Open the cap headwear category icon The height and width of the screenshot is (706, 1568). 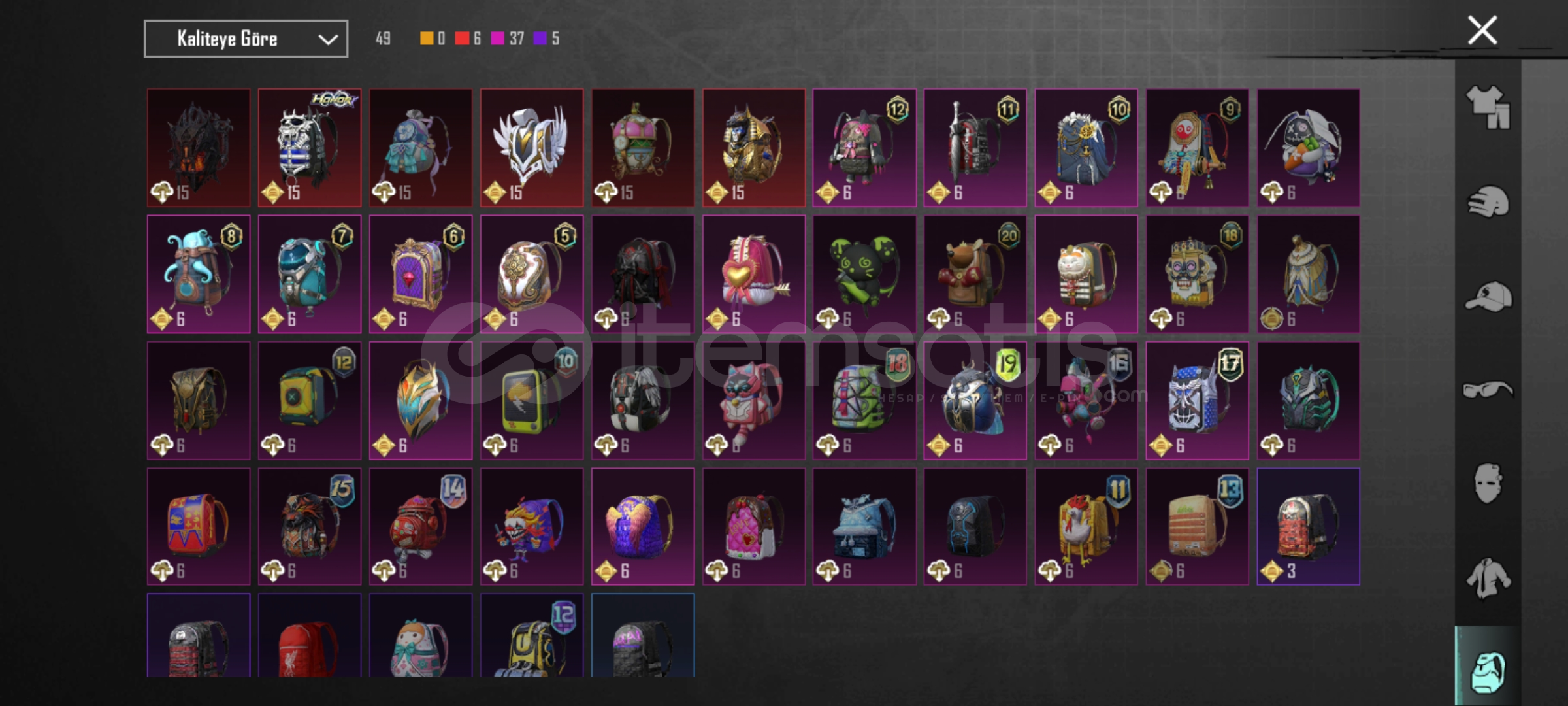[1488, 297]
